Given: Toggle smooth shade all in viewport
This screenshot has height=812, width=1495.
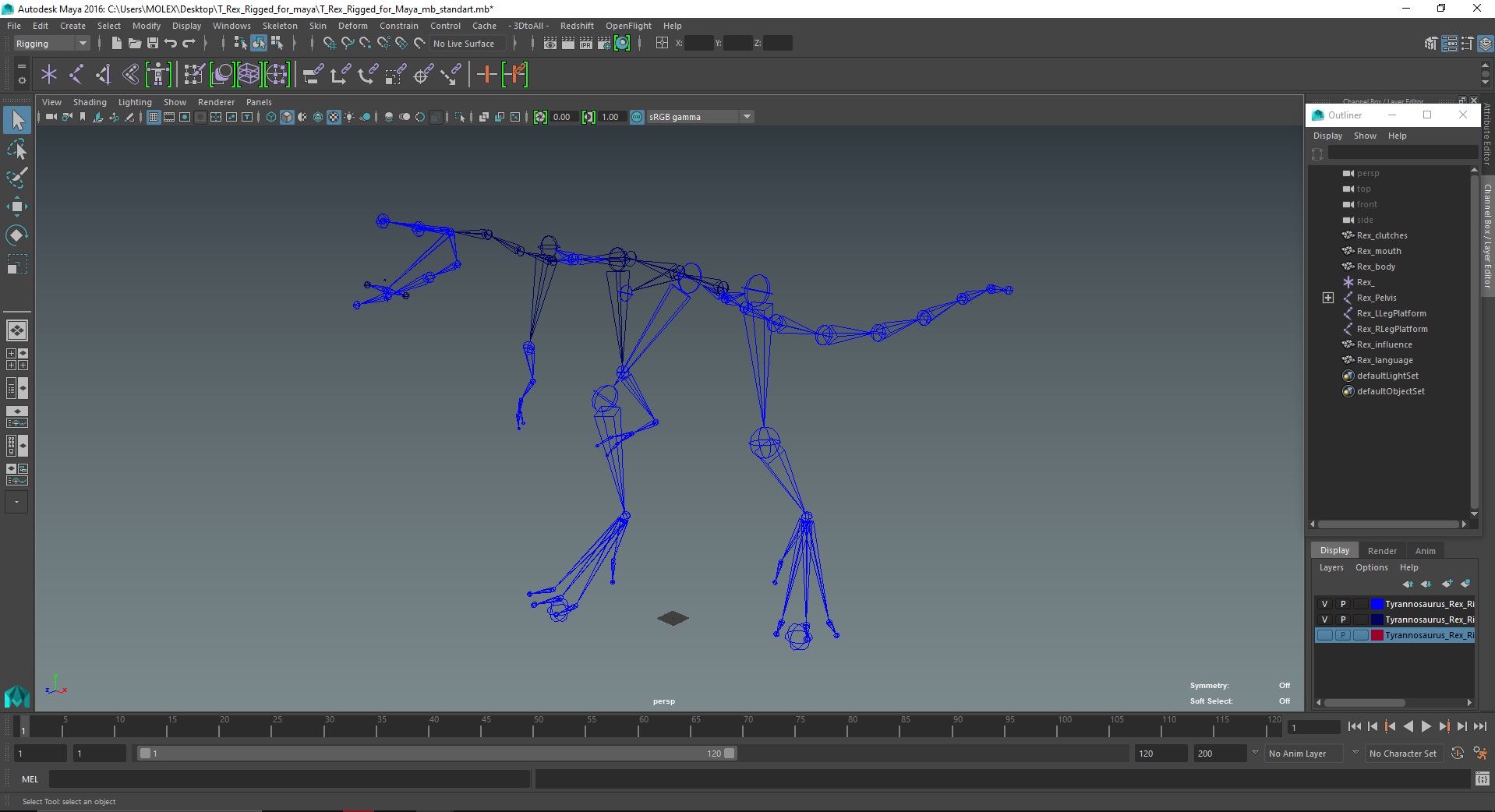Looking at the screenshot, I should click(x=287, y=117).
